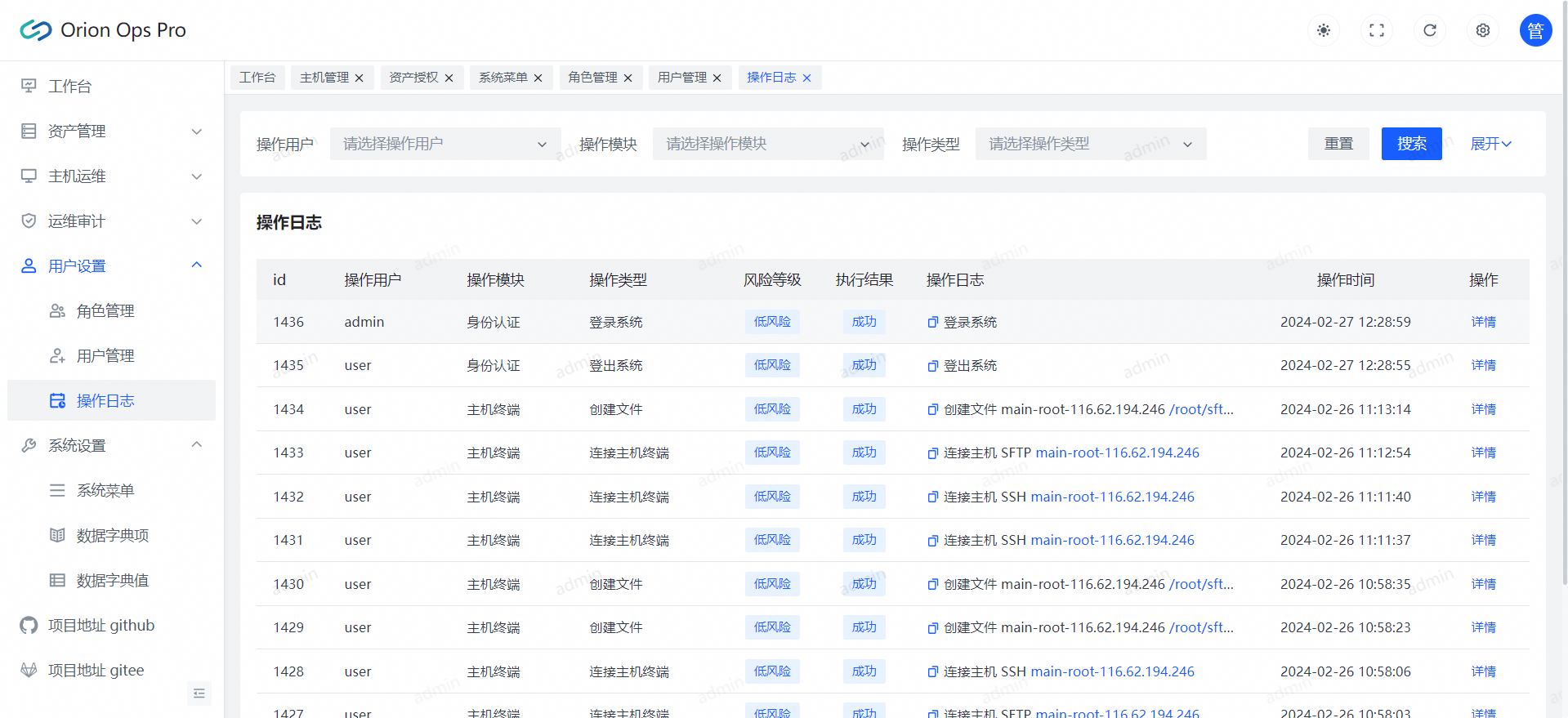Open the 操作用户 dropdown
The width and height of the screenshot is (1568, 718).
click(444, 144)
